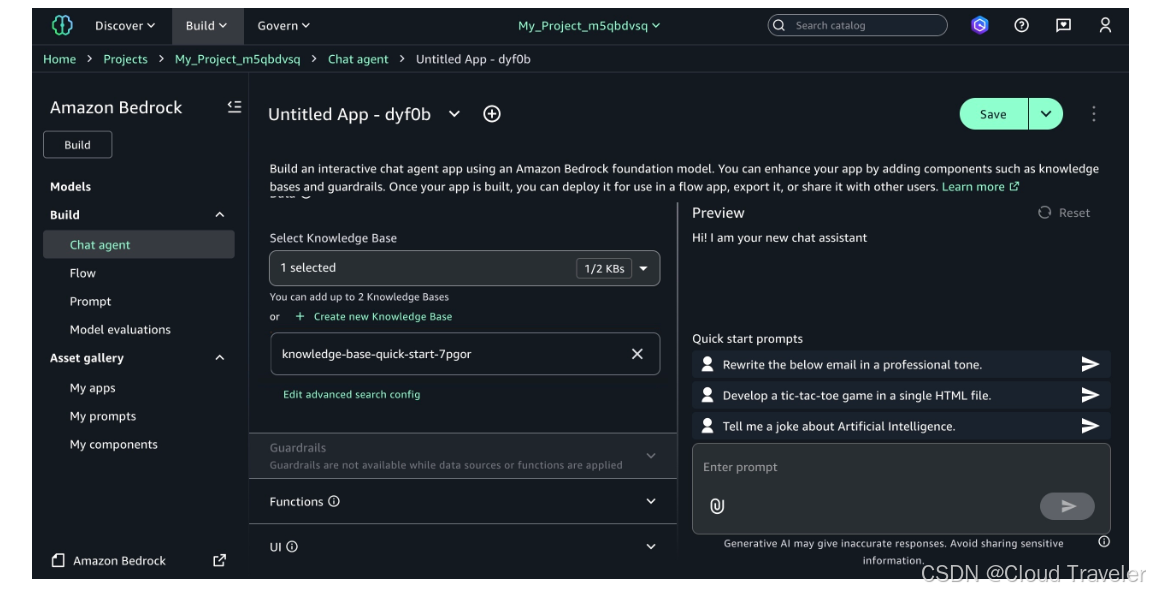This screenshot has width=1150, height=594.
Task: Click the Search catalog input field
Action: (x=857, y=26)
